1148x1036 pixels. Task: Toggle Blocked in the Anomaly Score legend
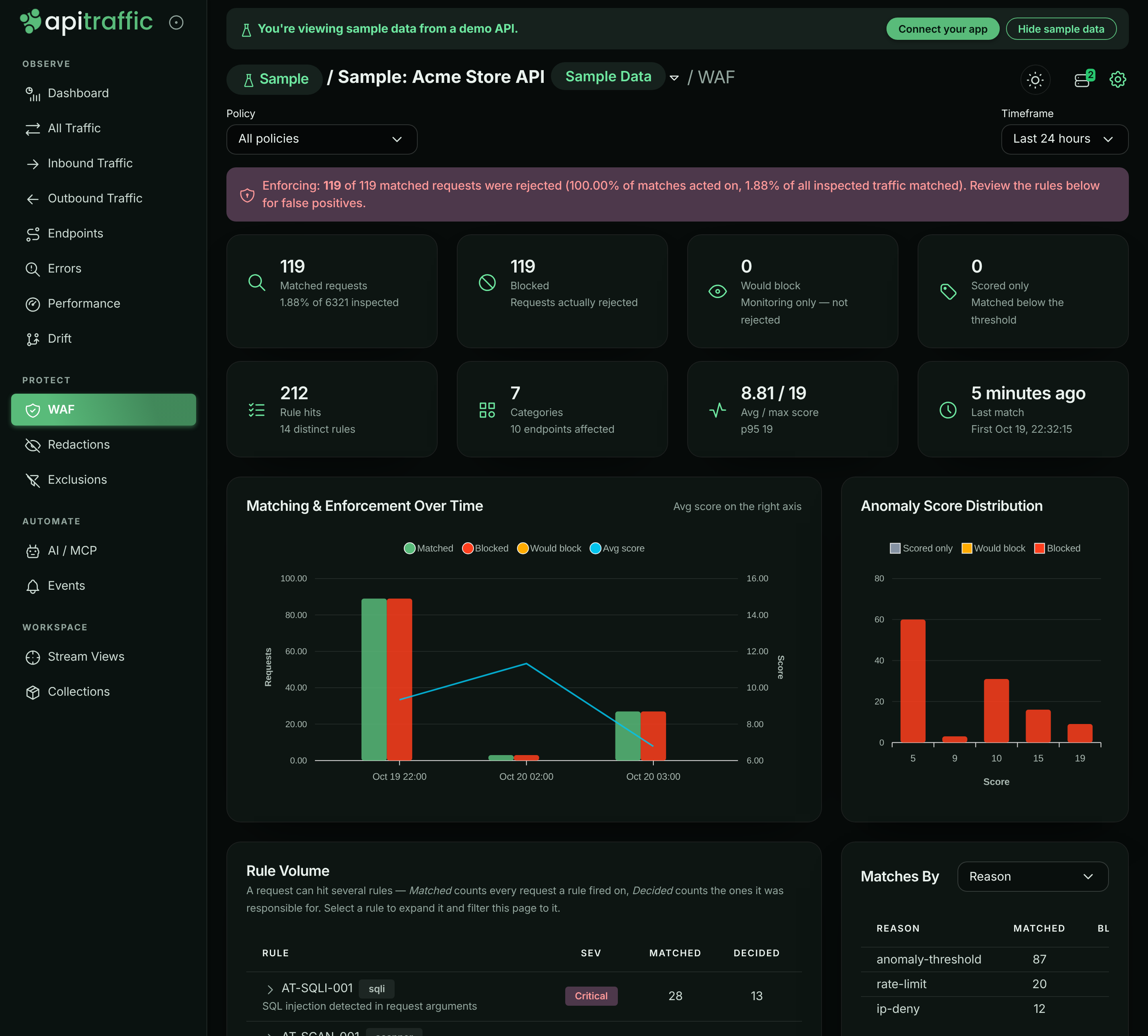pyautogui.click(x=1058, y=548)
